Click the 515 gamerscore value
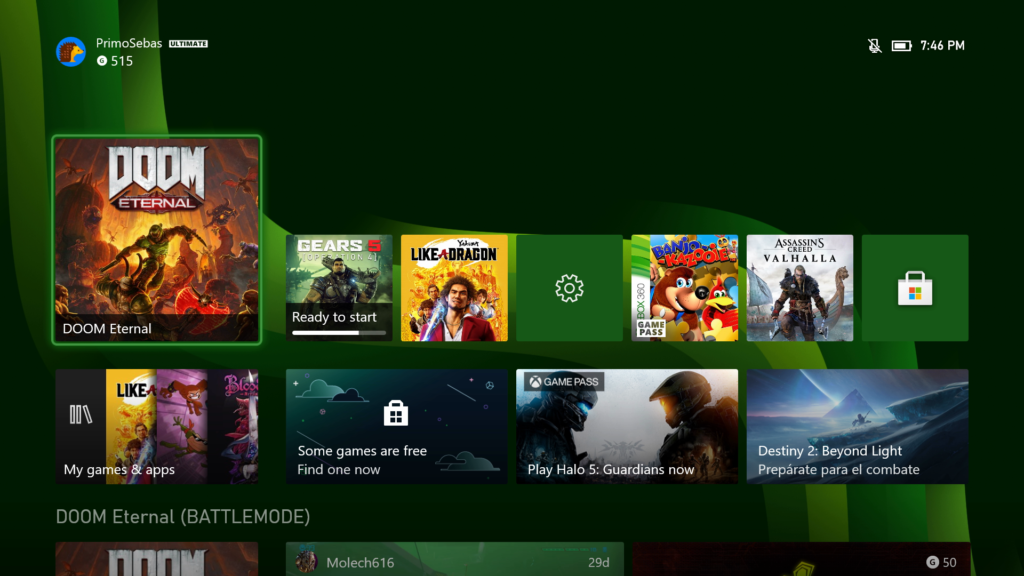The height and width of the screenshot is (576, 1024). point(121,61)
